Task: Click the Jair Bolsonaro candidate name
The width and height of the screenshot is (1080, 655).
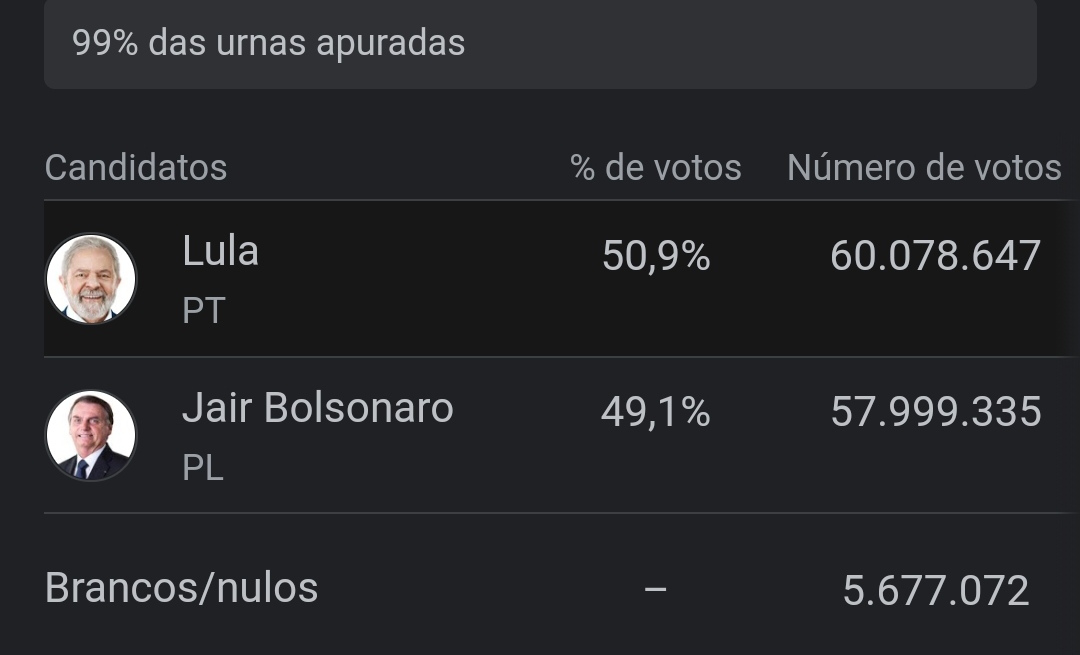Action: pyautogui.click(x=317, y=408)
